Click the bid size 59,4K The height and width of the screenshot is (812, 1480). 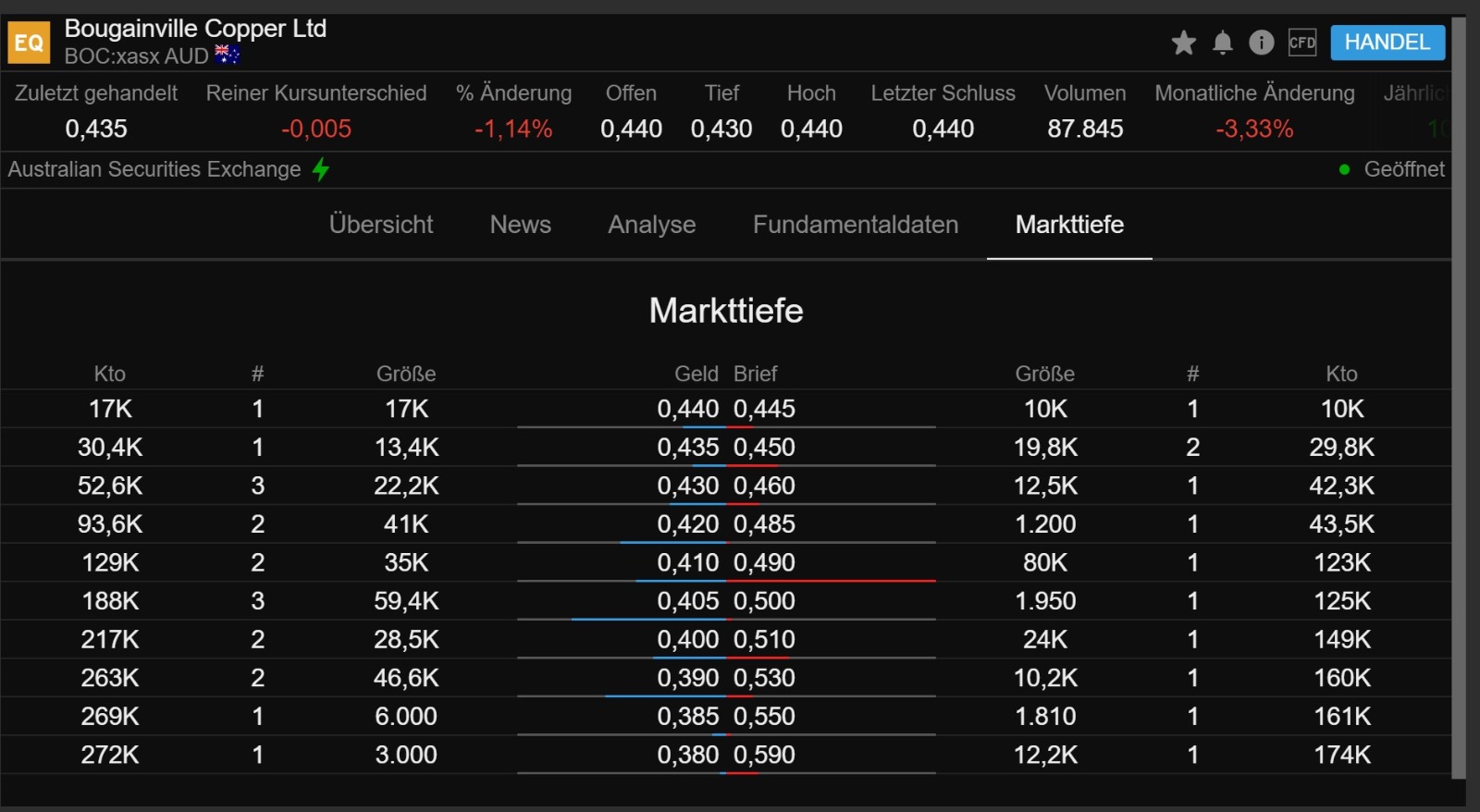pyautogui.click(x=406, y=601)
